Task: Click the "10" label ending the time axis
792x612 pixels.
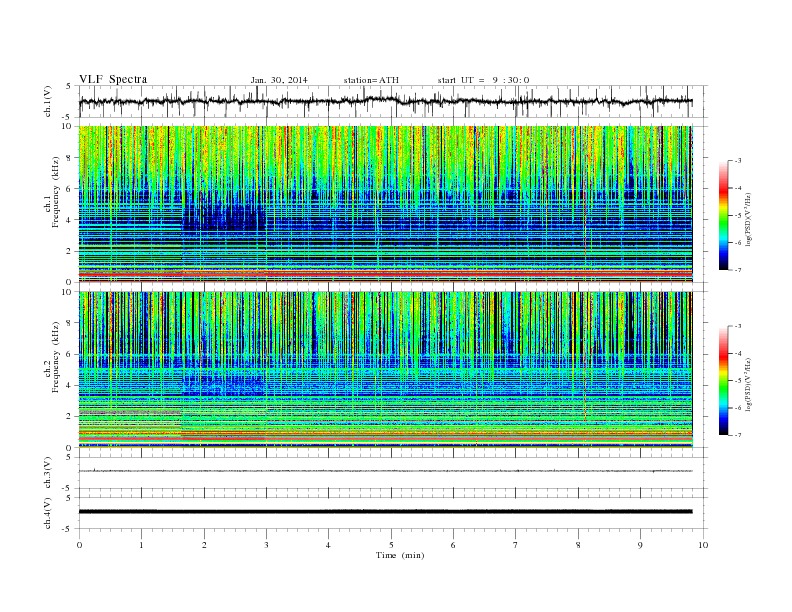Action: pos(703,545)
